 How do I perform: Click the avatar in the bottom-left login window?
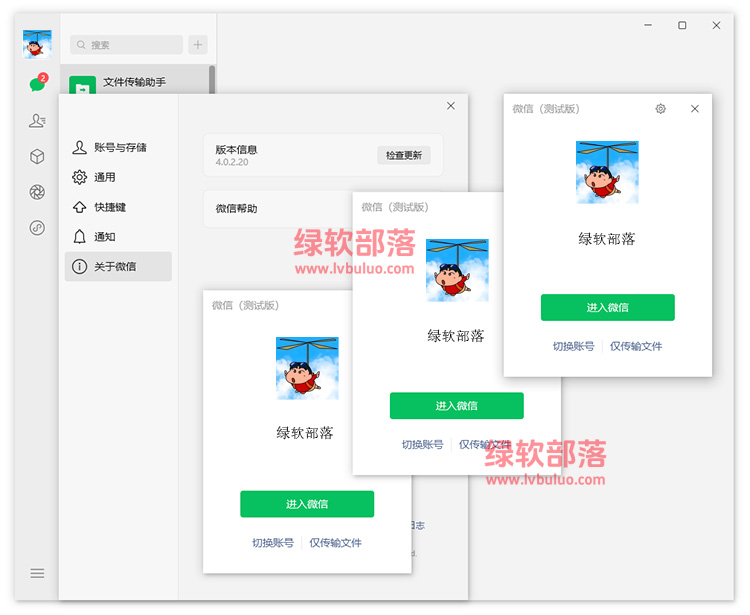307,368
